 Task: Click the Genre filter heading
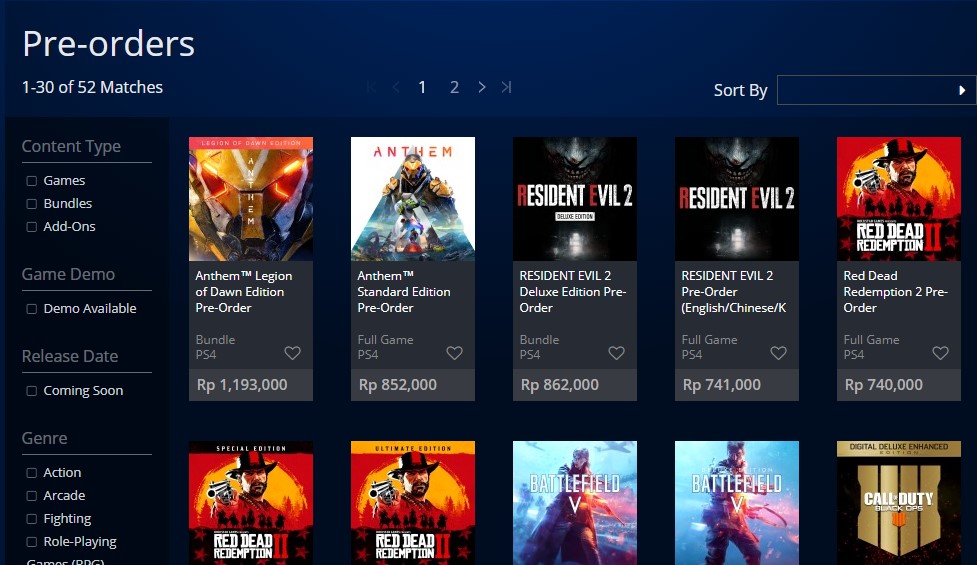(44, 439)
